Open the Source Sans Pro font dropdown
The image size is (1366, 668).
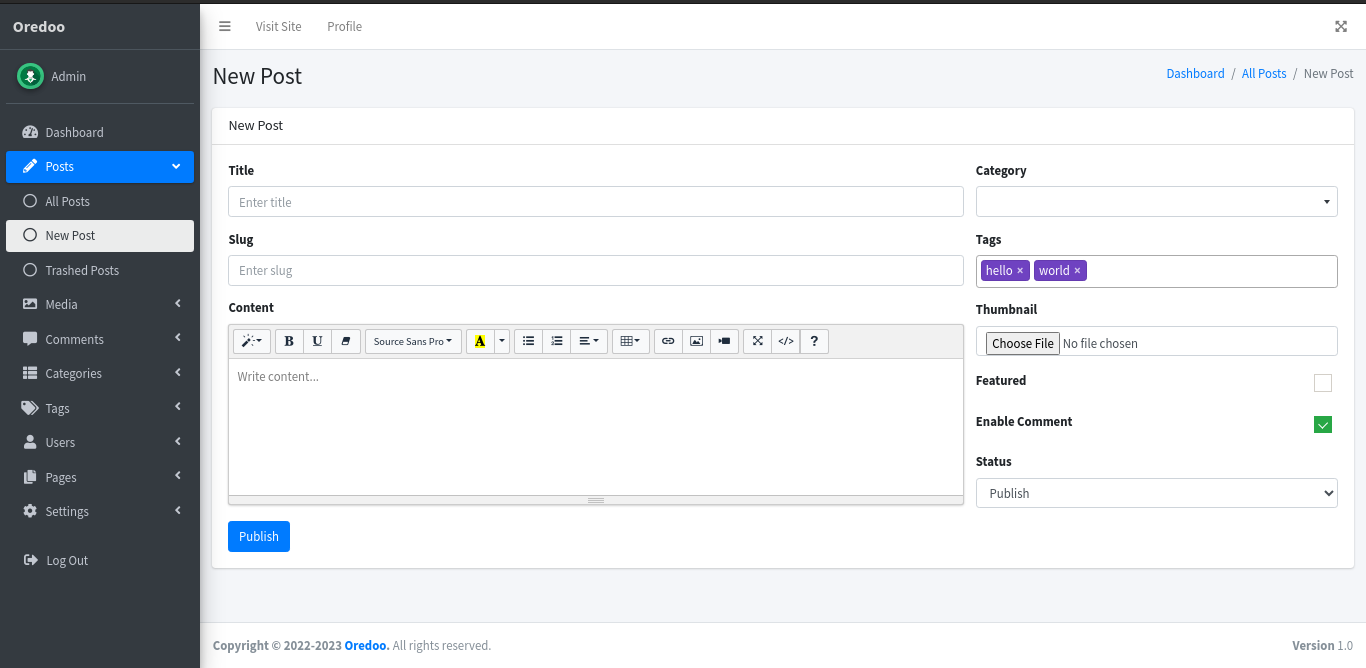(413, 341)
